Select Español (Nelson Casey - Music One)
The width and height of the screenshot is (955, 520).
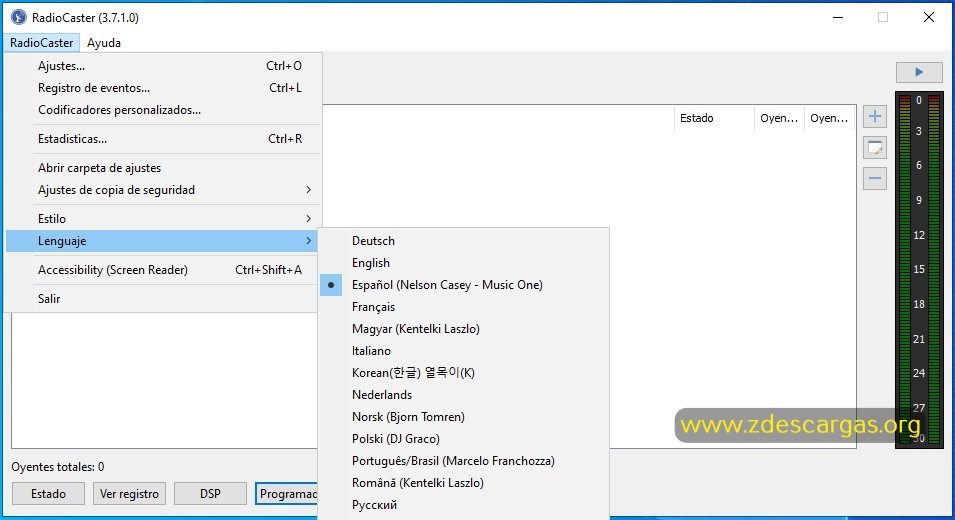pos(463,284)
